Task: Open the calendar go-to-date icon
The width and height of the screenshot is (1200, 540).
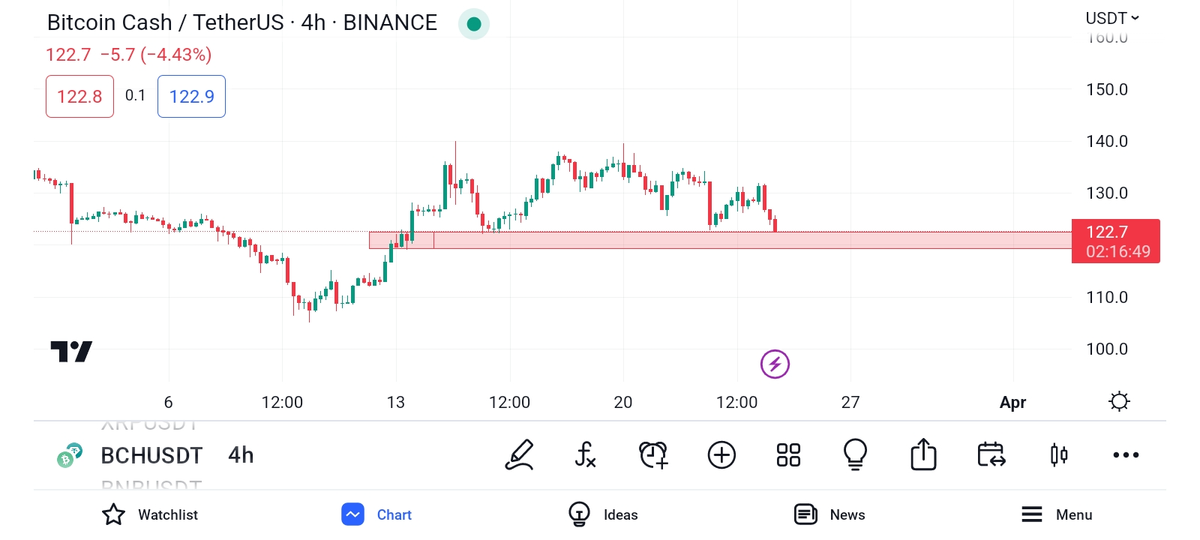Action: coord(991,455)
